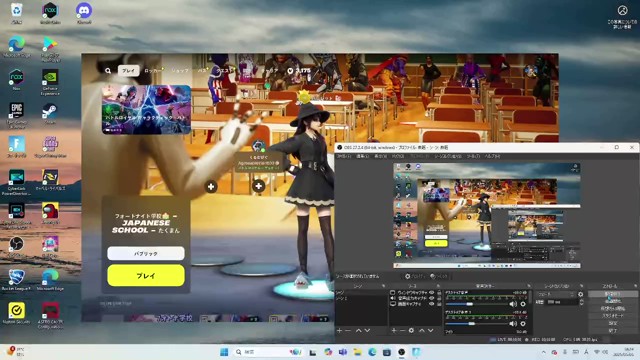Add a new scene with plus icon
The image size is (640, 360).
[339, 330]
